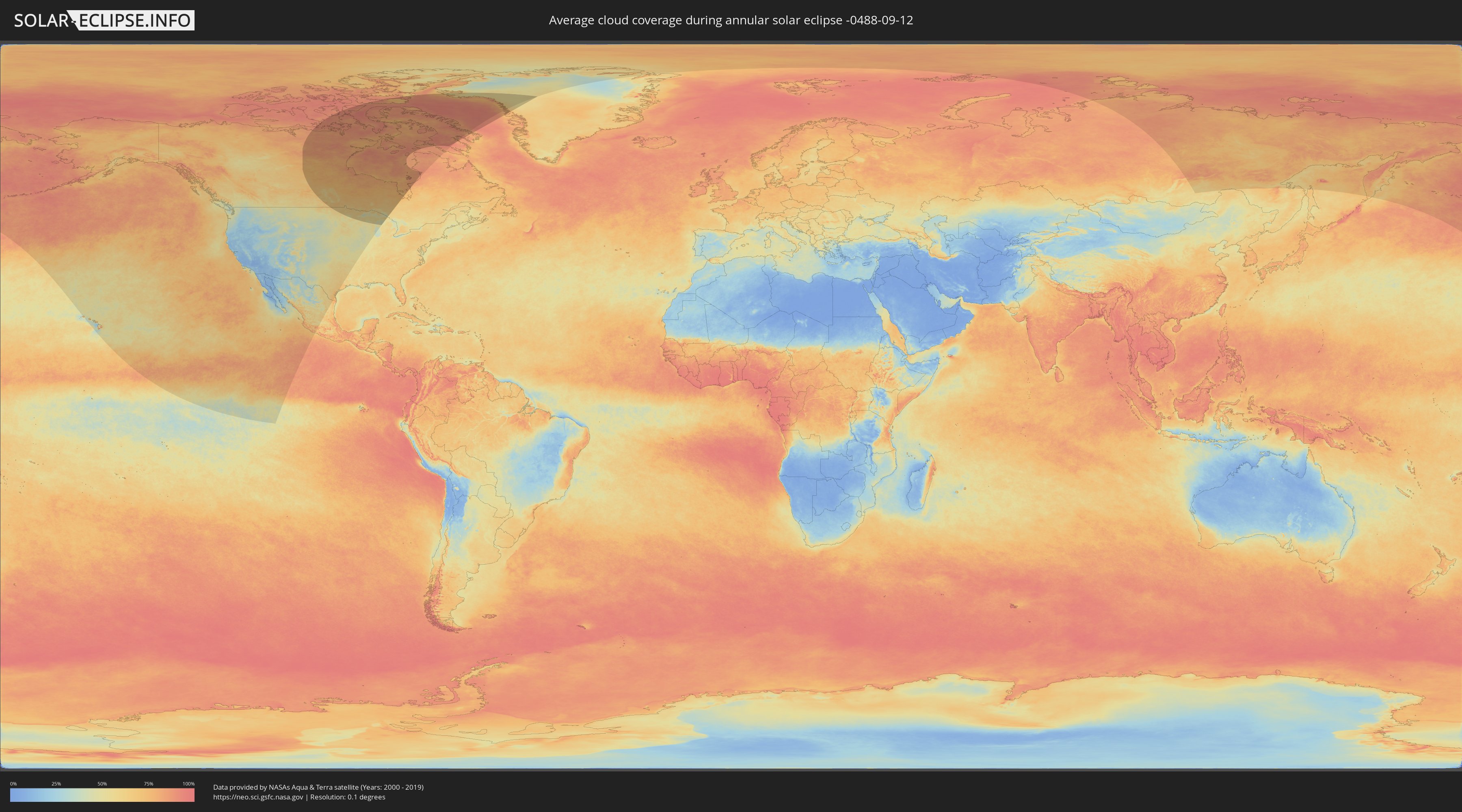
Task: Click the NASA Aqua & Terra data credit text
Action: coord(318,787)
